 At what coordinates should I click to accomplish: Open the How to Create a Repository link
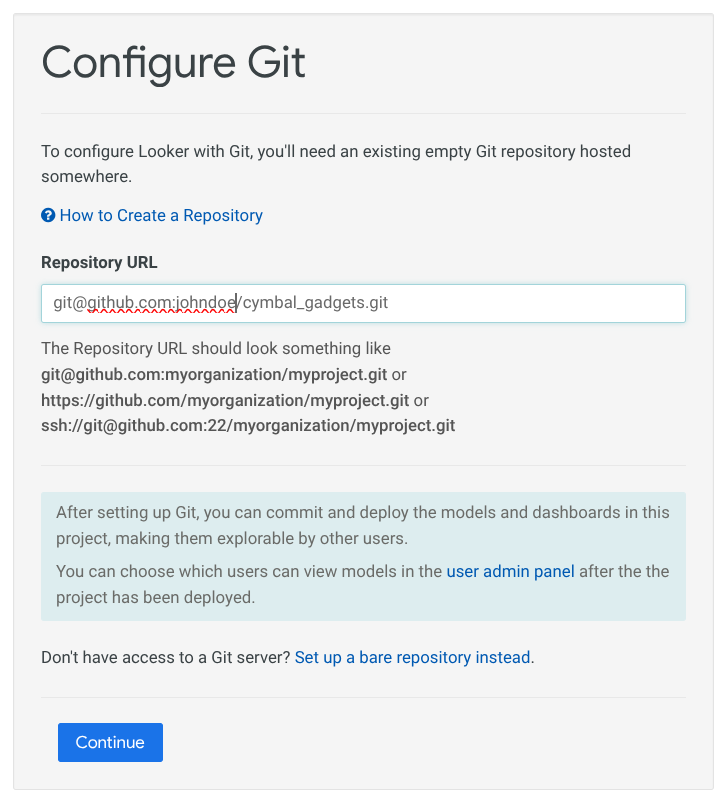pos(161,215)
